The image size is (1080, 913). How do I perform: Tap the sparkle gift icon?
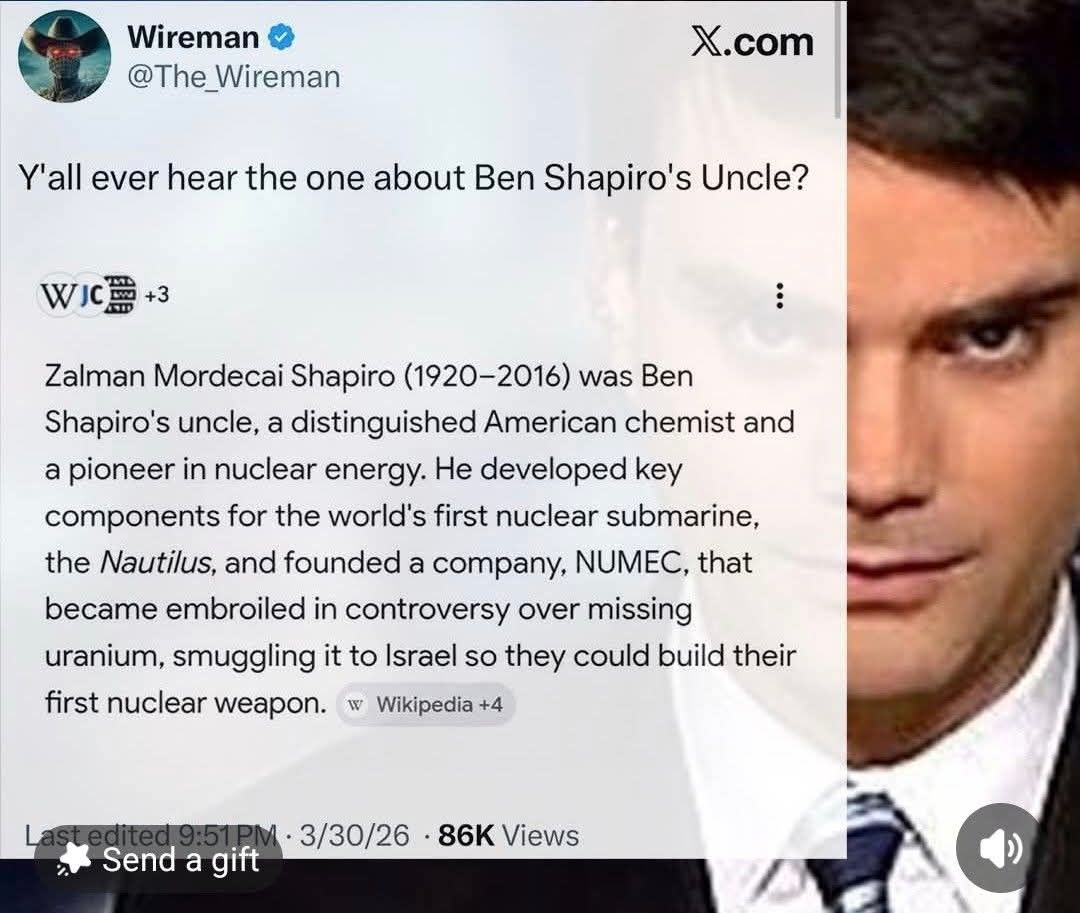pos(74,859)
